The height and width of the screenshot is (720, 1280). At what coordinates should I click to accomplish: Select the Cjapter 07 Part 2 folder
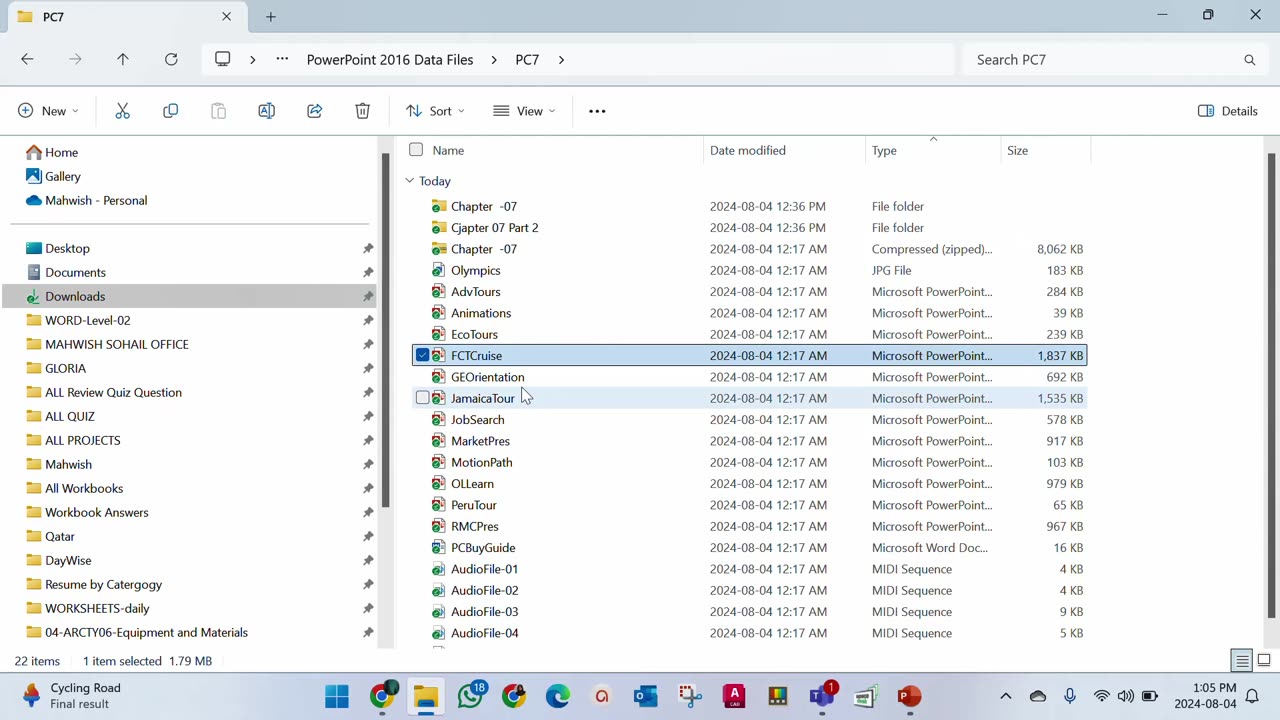click(x=495, y=228)
